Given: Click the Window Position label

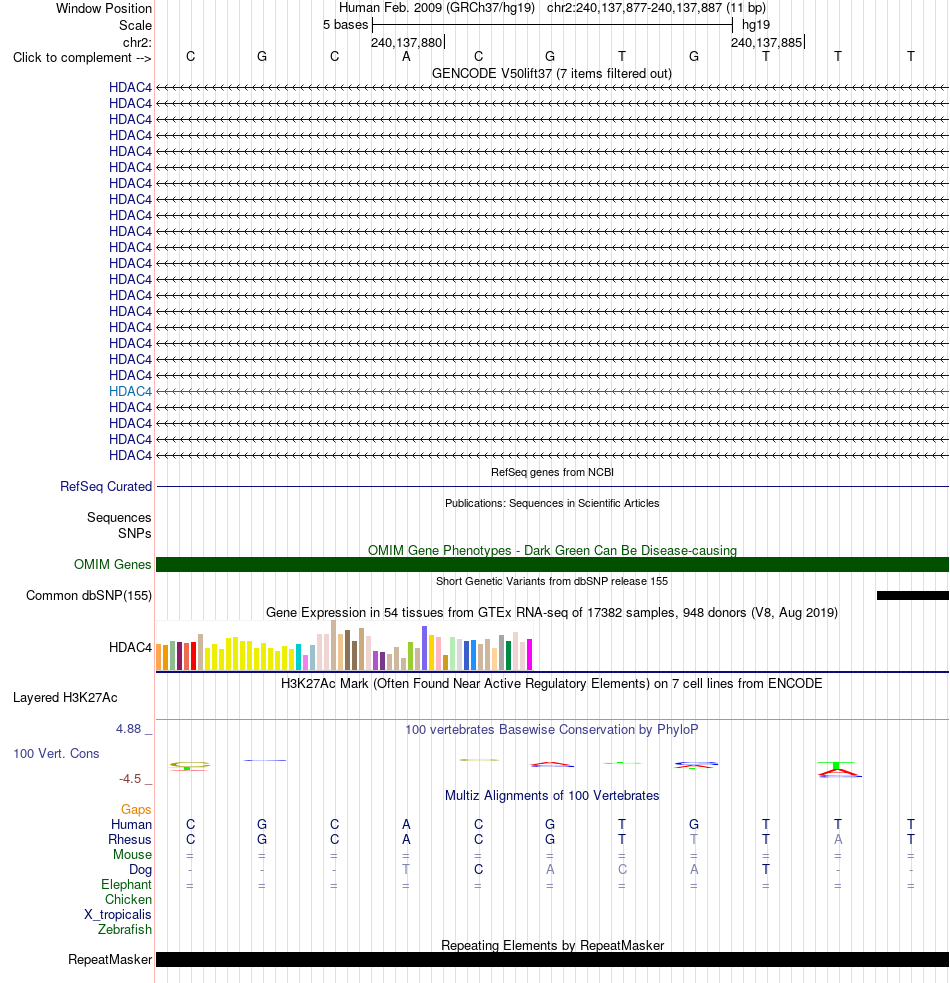Looking at the screenshot, I should pyautogui.click(x=103, y=9).
